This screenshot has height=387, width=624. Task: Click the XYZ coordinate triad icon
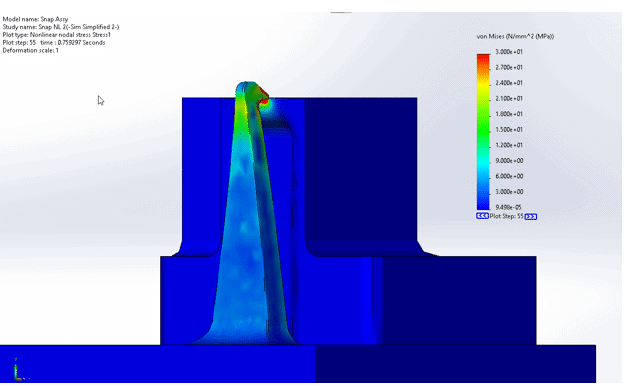18,369
